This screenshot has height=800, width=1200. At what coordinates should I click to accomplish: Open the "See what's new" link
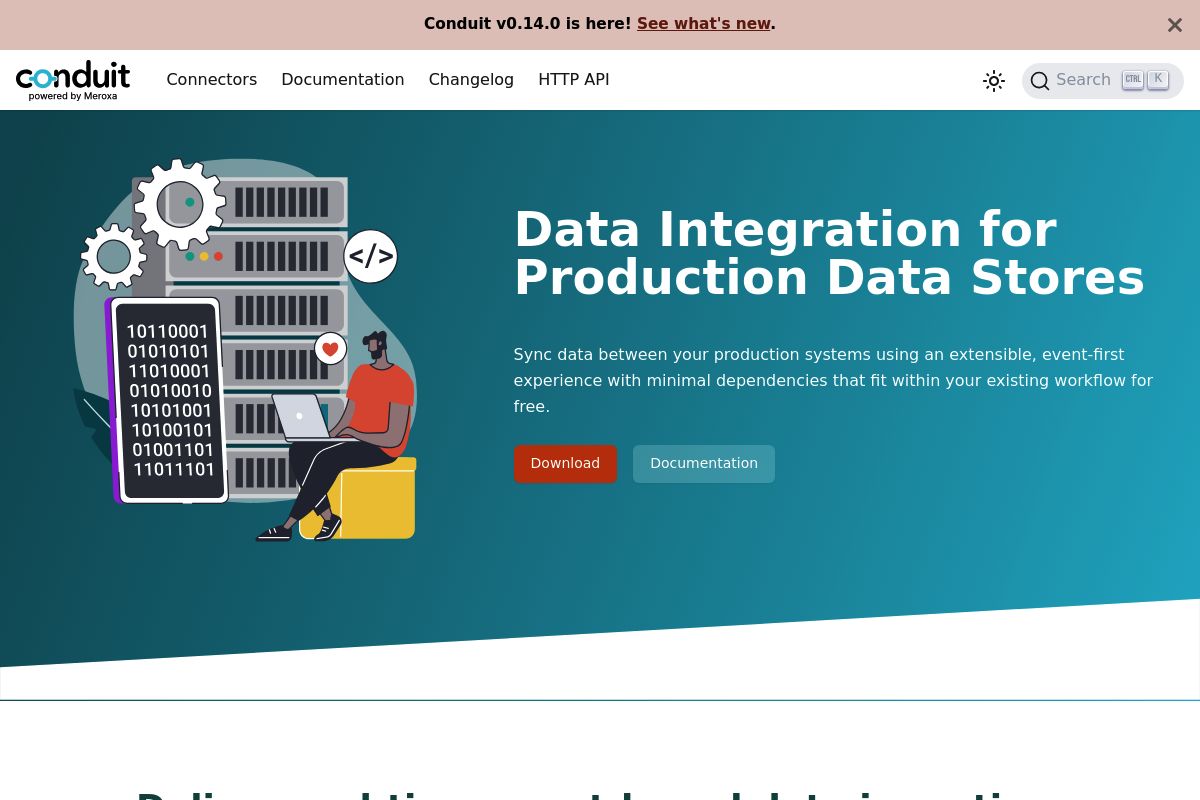[x=704, y=24]
